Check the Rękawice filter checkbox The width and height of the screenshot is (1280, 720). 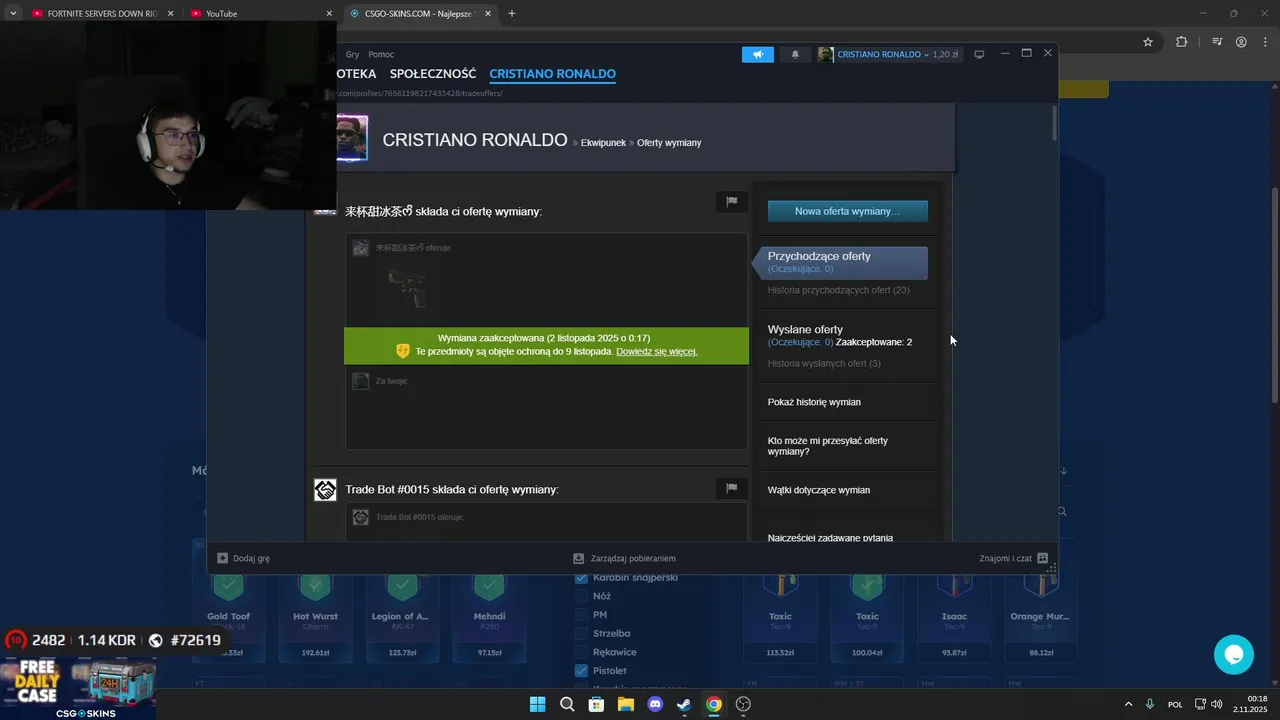[581, 652]
